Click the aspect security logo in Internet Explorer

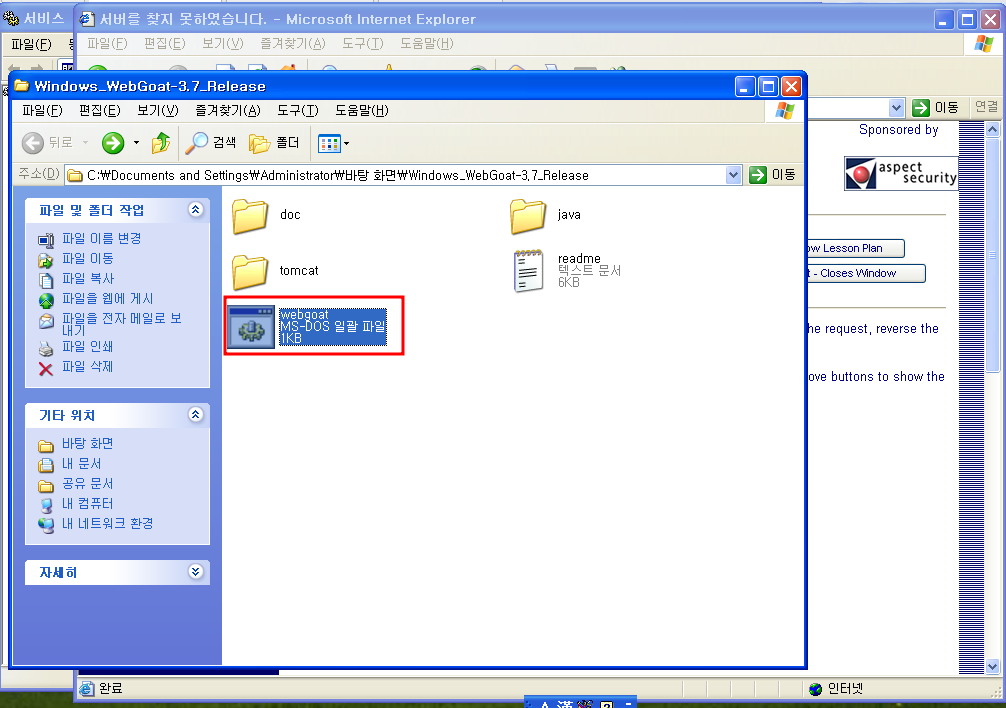[901, 173]
